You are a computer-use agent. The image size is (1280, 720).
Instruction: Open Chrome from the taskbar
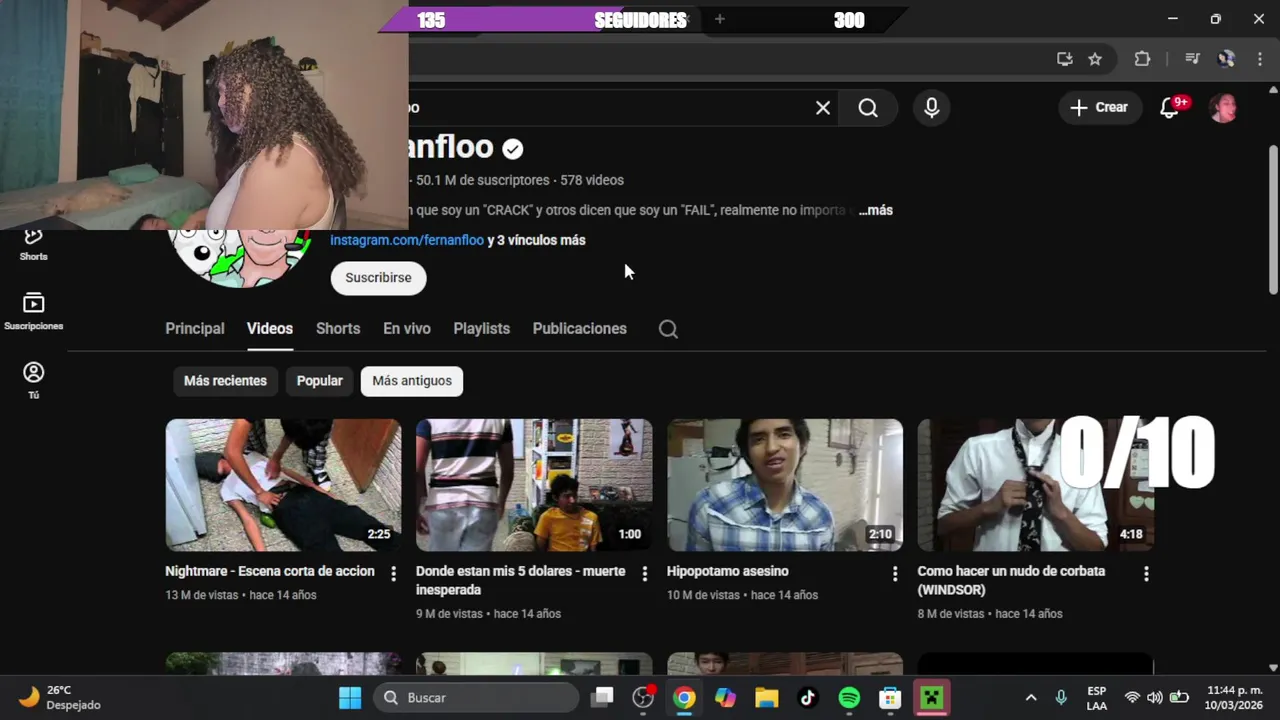tap(684, 697)
